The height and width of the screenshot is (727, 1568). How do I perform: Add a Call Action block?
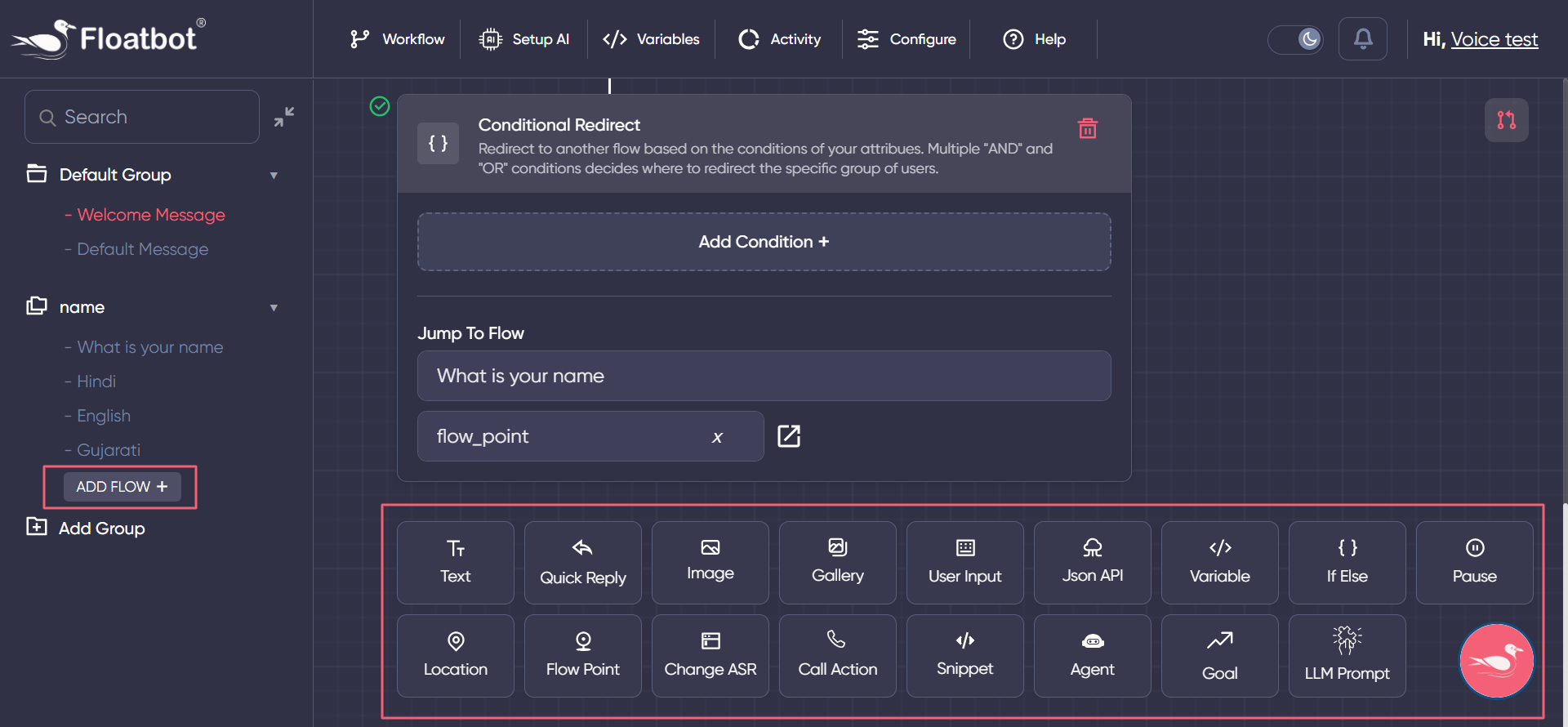pos(838,656)
